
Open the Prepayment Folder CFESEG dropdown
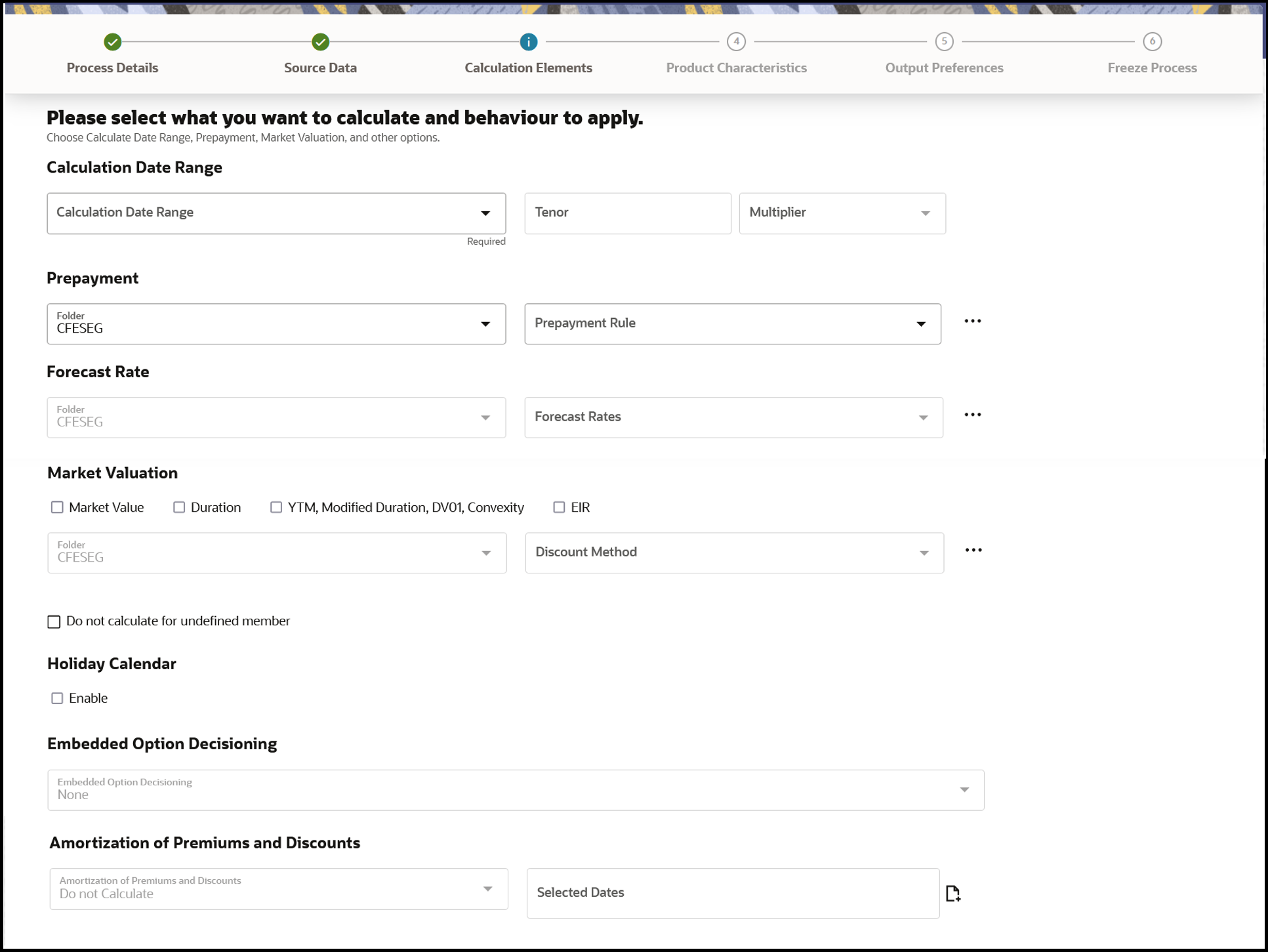(x=276, y=323)
